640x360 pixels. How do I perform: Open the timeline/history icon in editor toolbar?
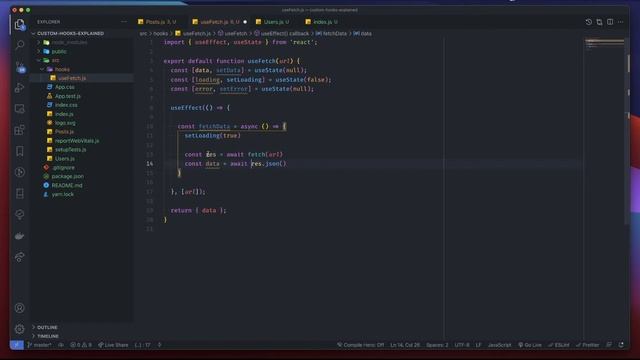coord(588,22)
